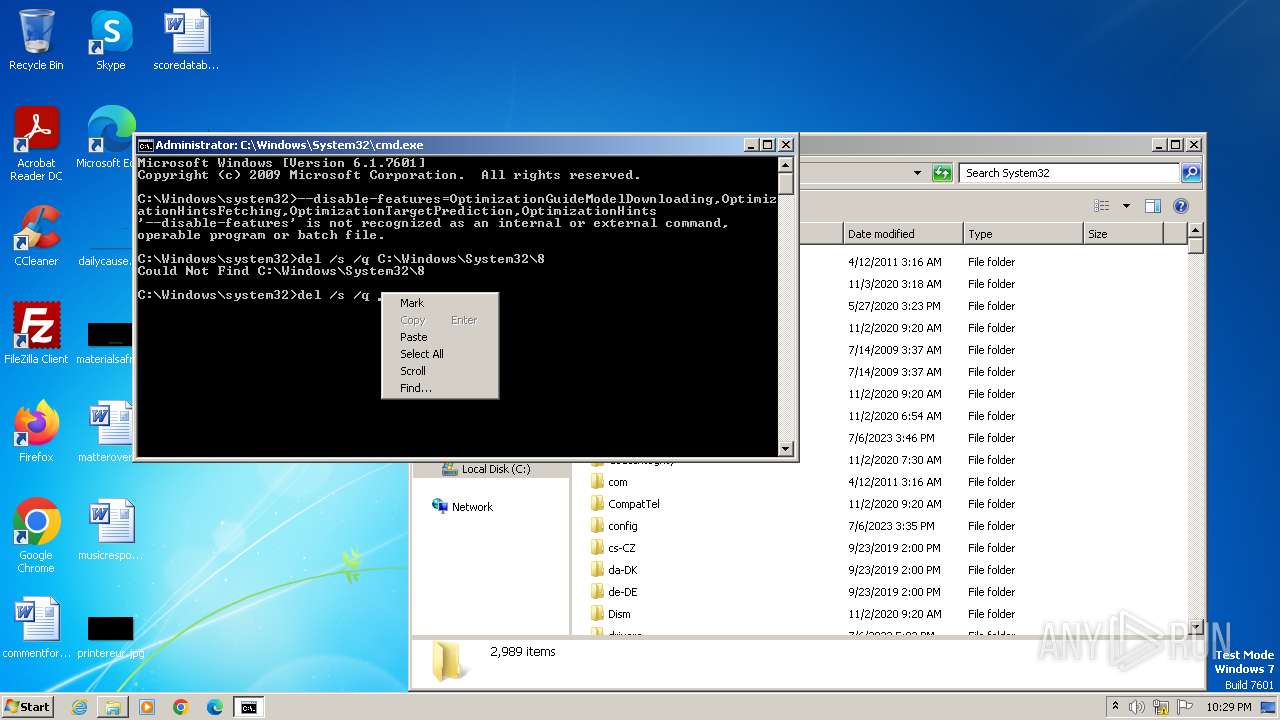Click the volume icon in system tray
Image resolution: width=1280 pixels, height=720 pixels.
click(x=1137, y=707)
